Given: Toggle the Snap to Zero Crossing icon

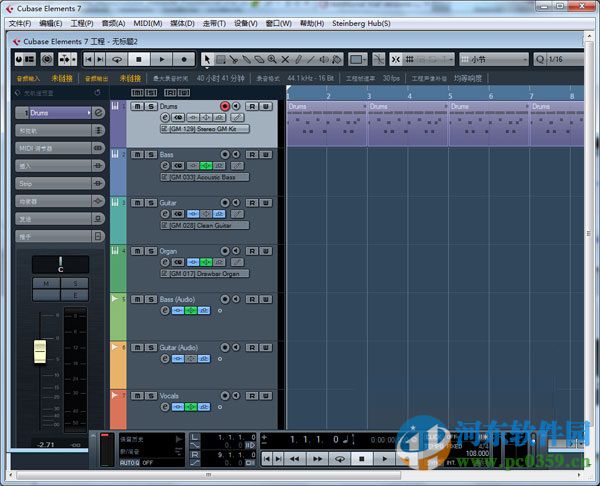Looking at the screenshot, I should coord(378,59).
